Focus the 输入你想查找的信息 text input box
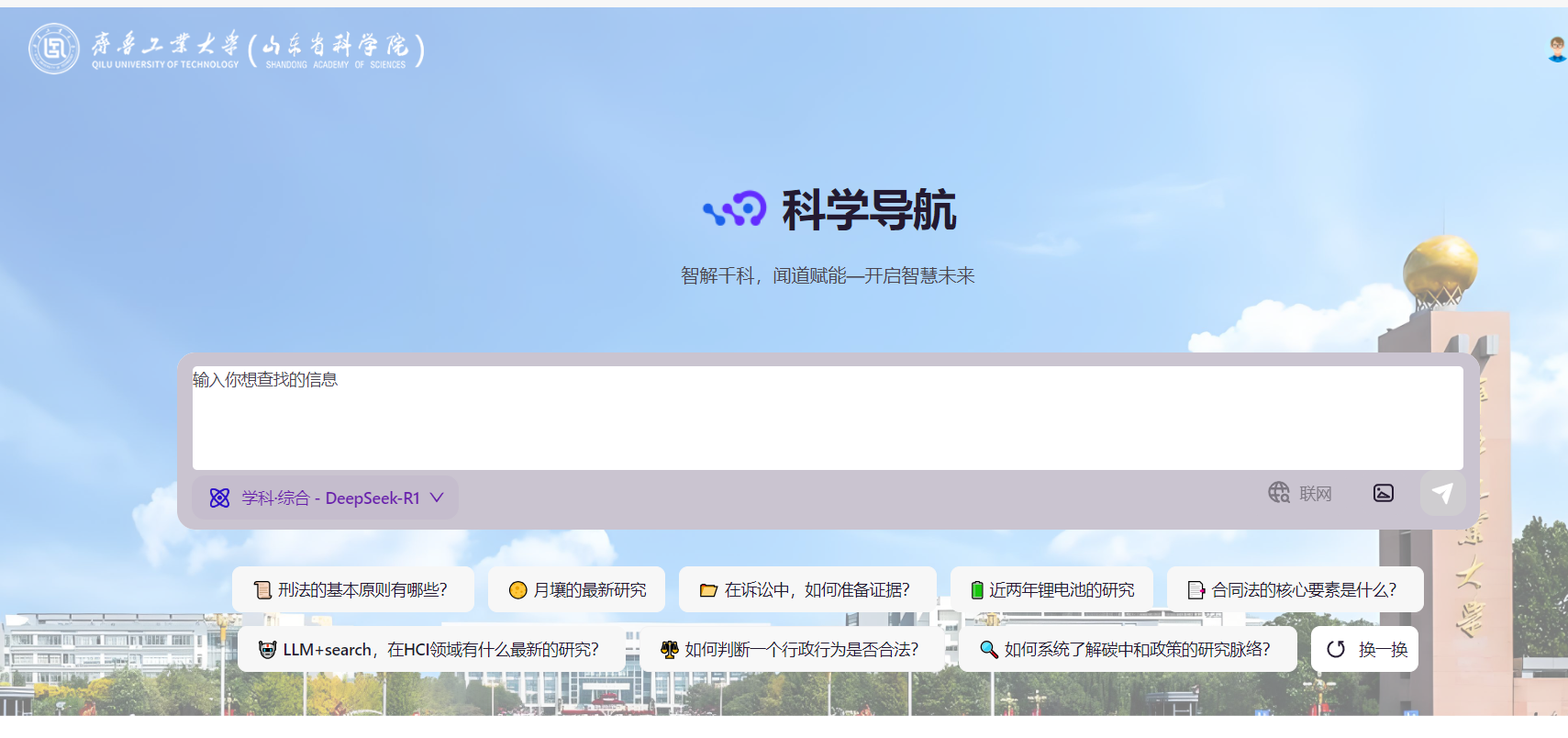The width and height of the screenshot is (1568, 738). pyautogui.click(x=826, y=418)
